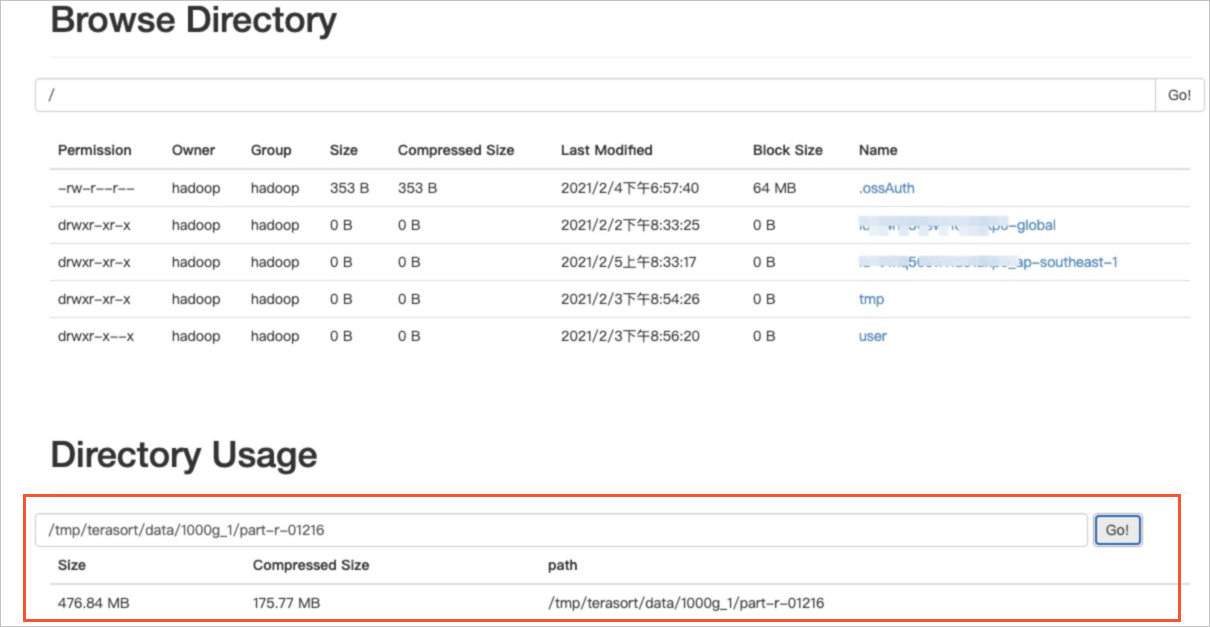Click the Last Modified column header
This screenshot has width=1210, height=627.
[x=606, y=150]
